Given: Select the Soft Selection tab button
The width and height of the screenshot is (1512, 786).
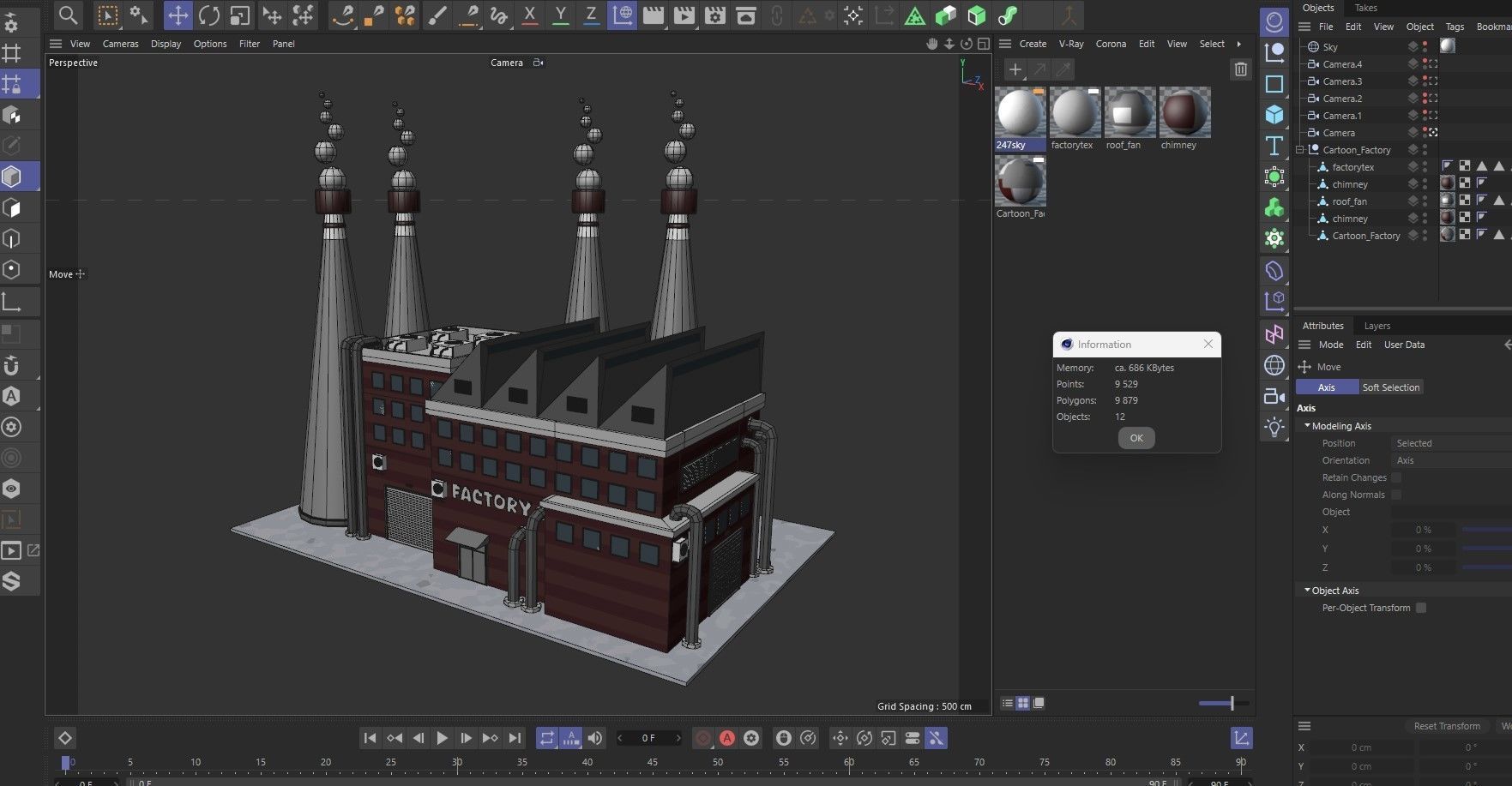Looking at the screenshot, I should (x=1390, y=387).
